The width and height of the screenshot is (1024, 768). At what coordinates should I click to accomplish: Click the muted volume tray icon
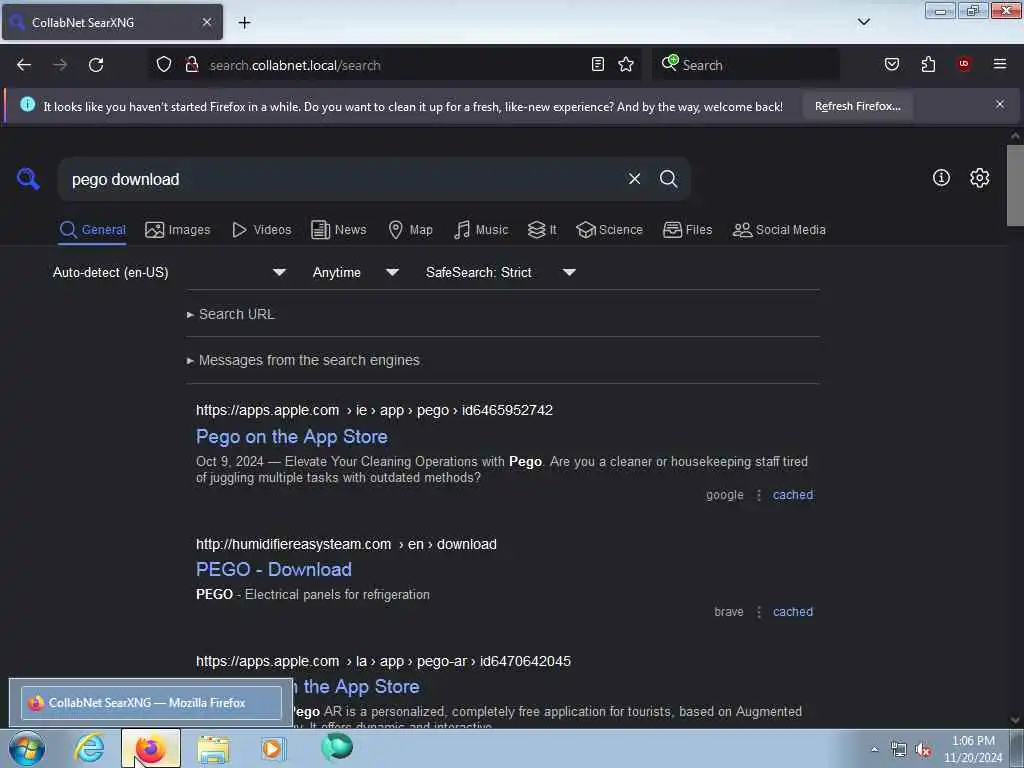click(923, 749)
